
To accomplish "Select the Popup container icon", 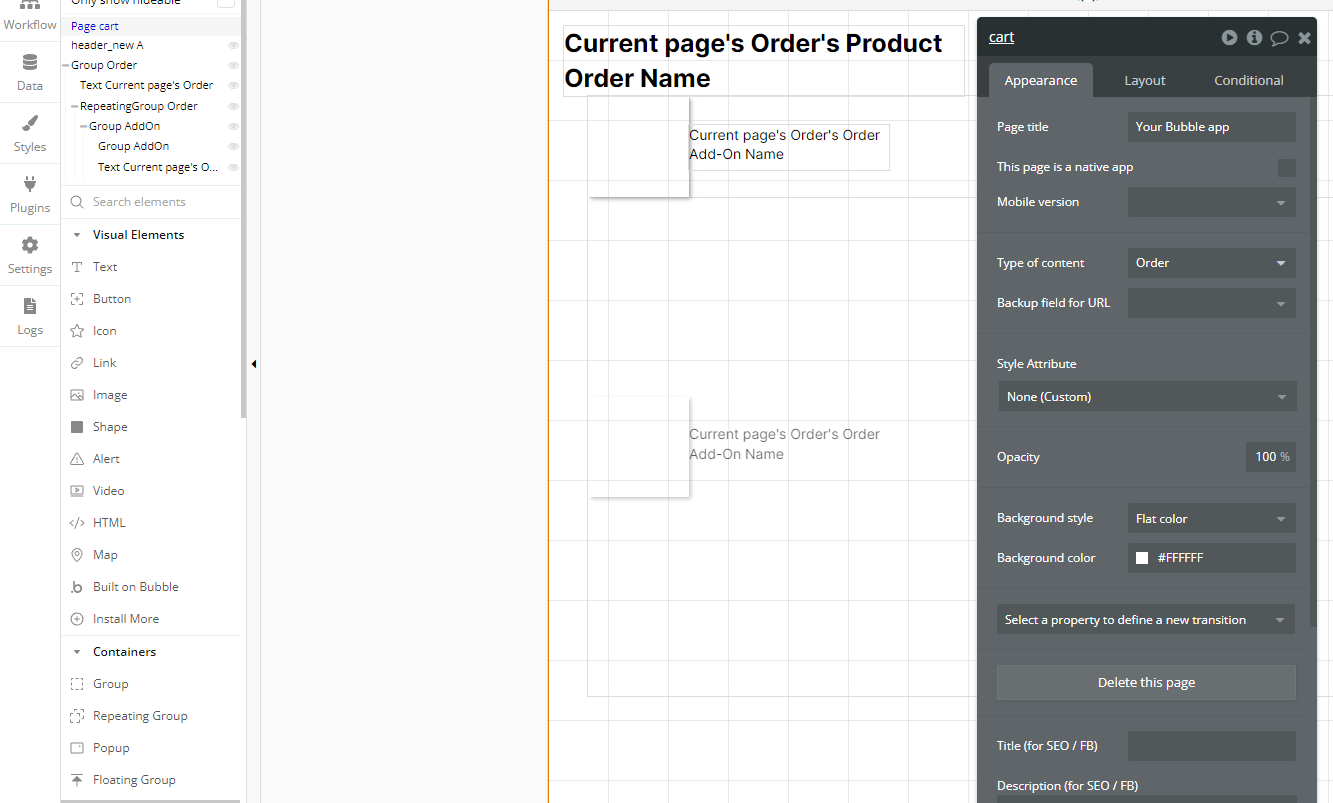I will pos(77,748).
